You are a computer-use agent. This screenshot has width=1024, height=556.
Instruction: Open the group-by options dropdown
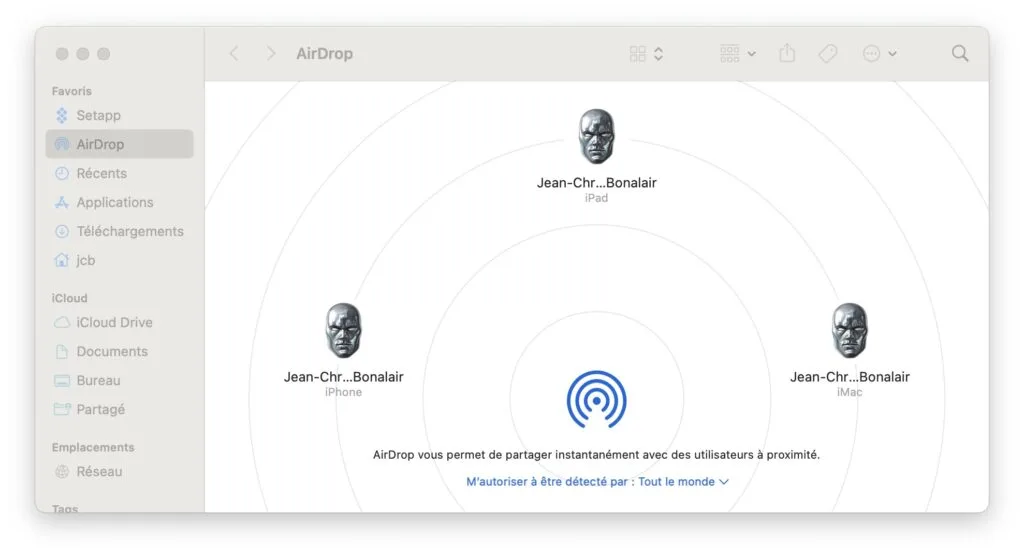(737, 54)
